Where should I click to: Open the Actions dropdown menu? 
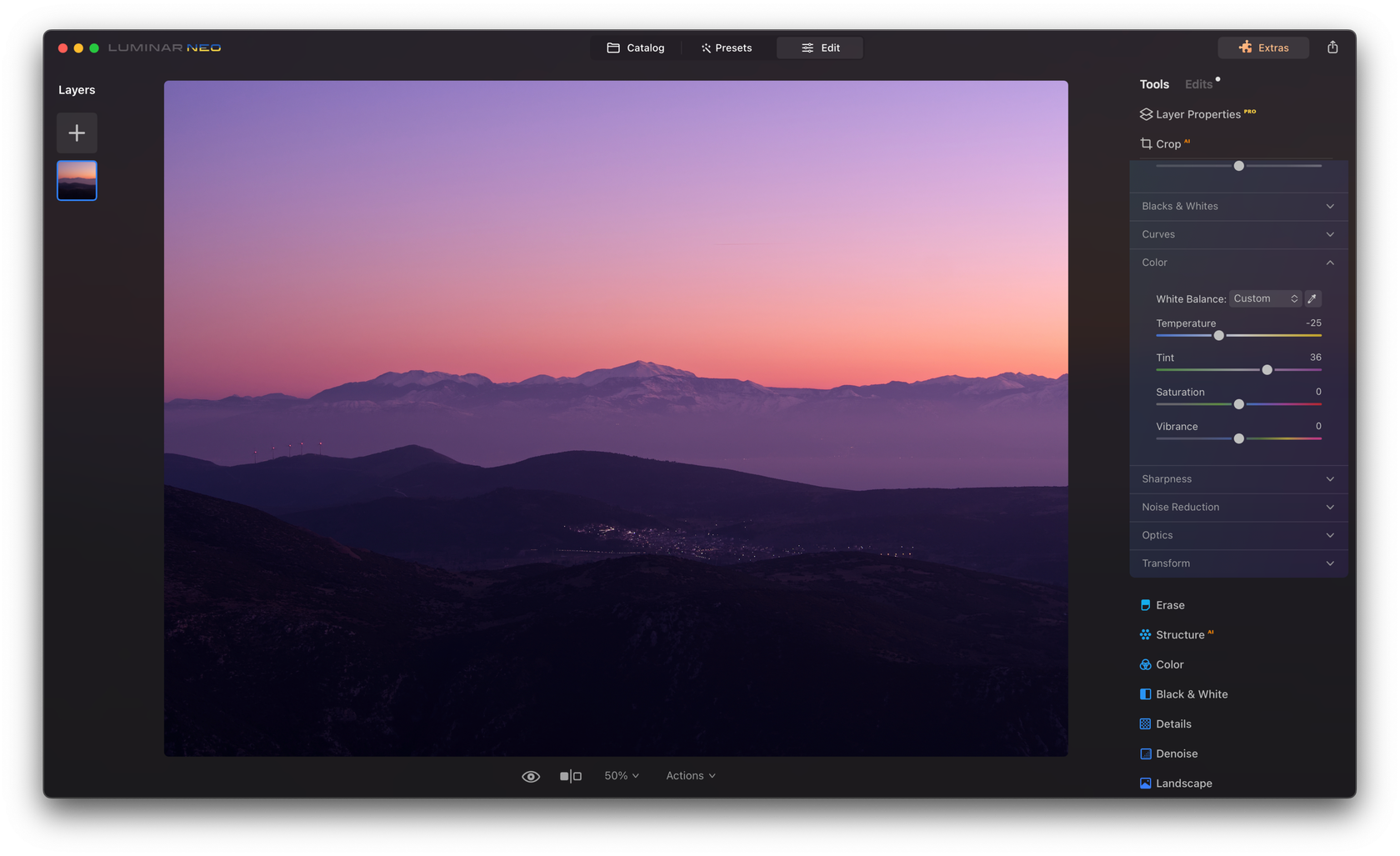691,776
